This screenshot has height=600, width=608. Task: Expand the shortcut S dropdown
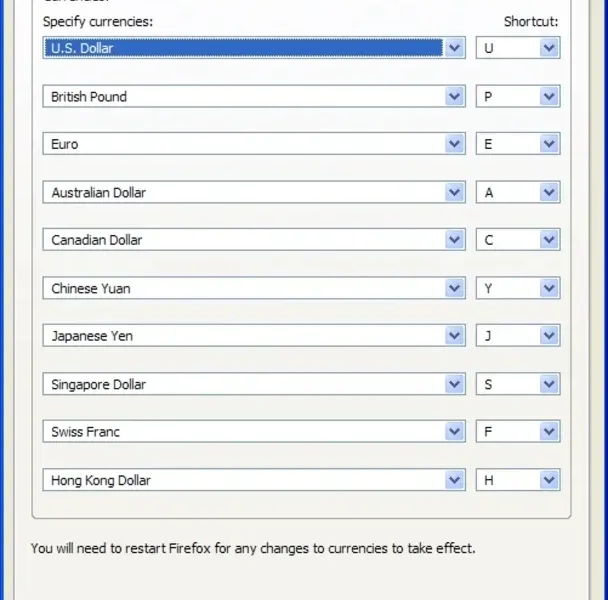tap(549, 384)
